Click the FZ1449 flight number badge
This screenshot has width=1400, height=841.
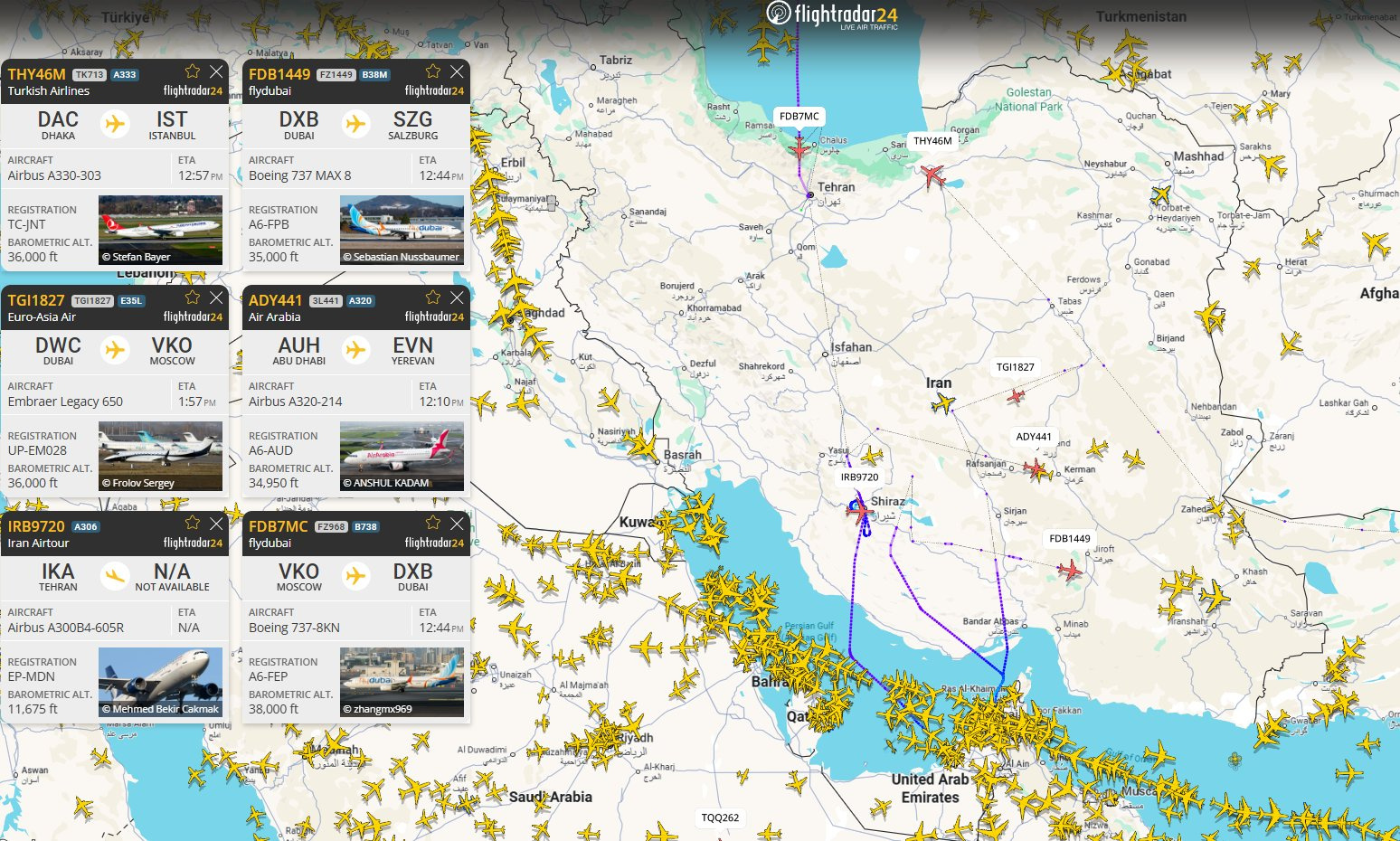pyautogui.click(x=336, y=75)
